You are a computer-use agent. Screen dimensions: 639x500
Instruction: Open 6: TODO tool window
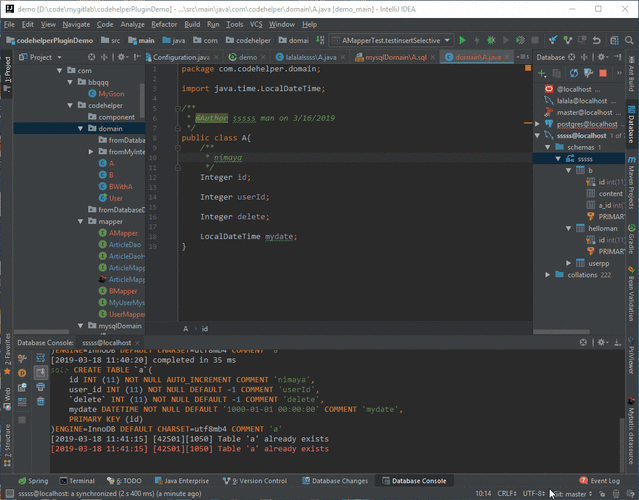[x=124, y=481]
